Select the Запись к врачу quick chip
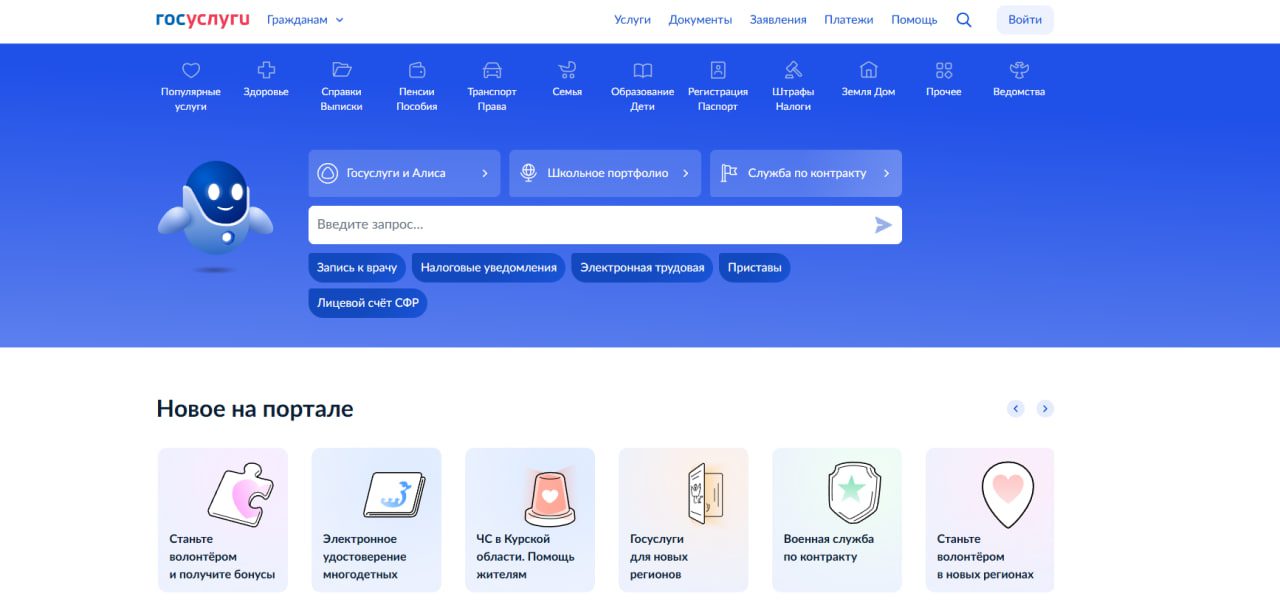The image size is (1280, 613). [357, 268]
